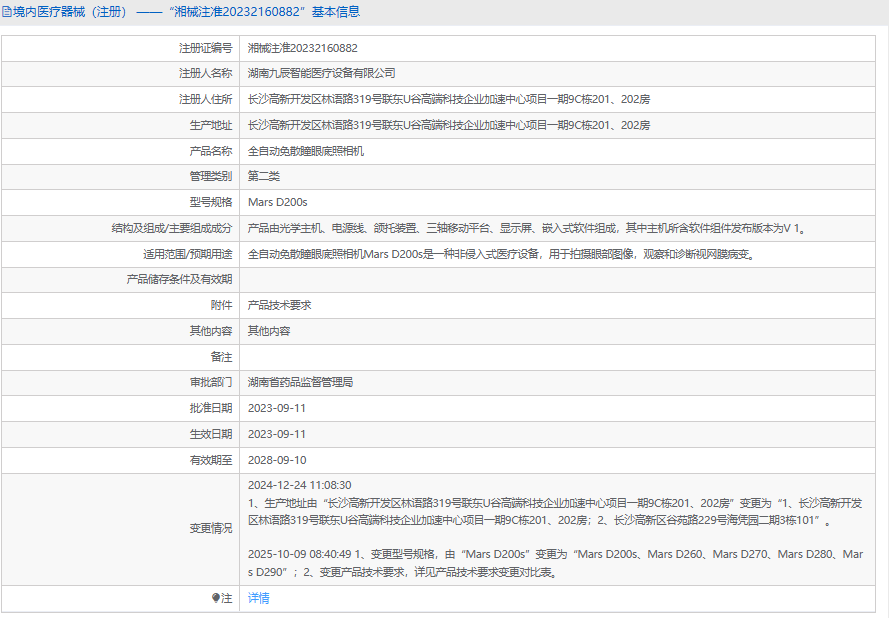The height and width of the screenshot is (618, 889).
Task: Click the 附件 row label
Action: (221, 305)
